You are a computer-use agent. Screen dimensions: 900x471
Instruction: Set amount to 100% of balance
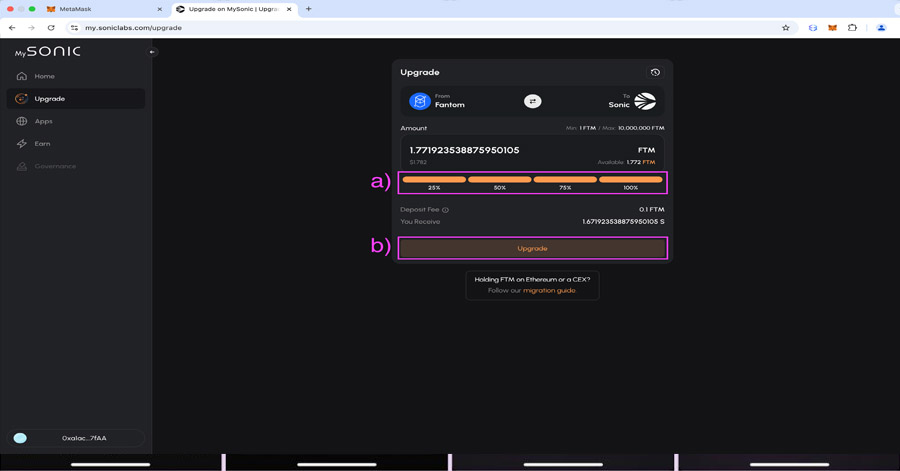(630, 180)
